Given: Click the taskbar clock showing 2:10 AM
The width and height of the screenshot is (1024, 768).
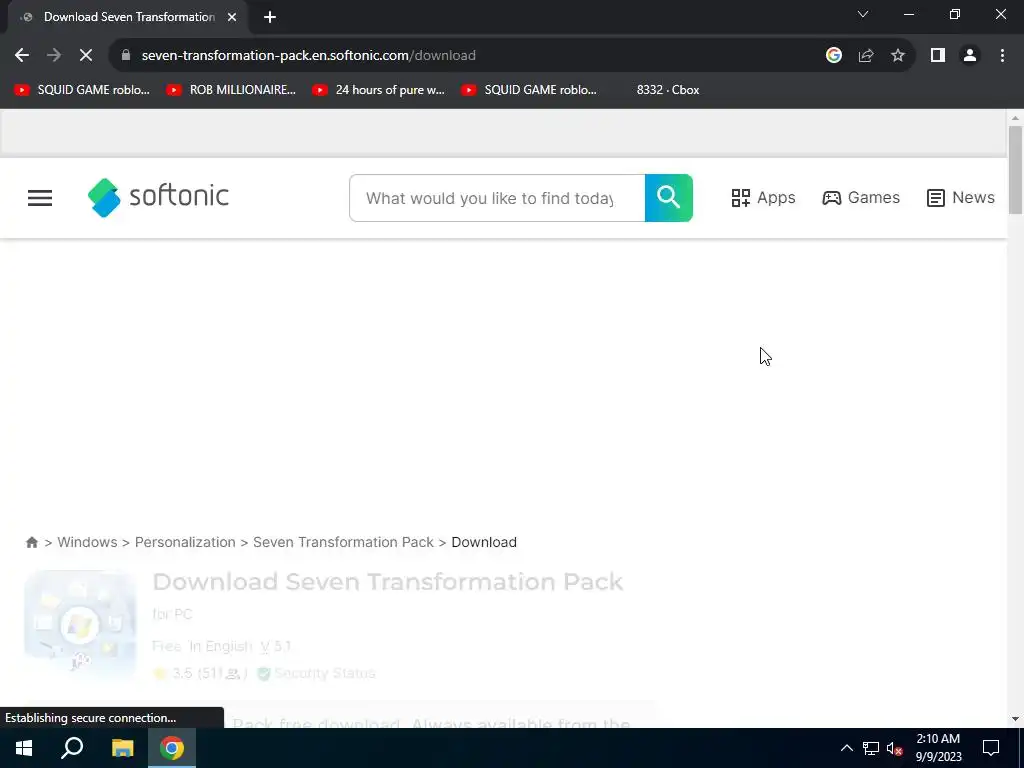Looking at the screenshot, I should [x=938, y=748].
